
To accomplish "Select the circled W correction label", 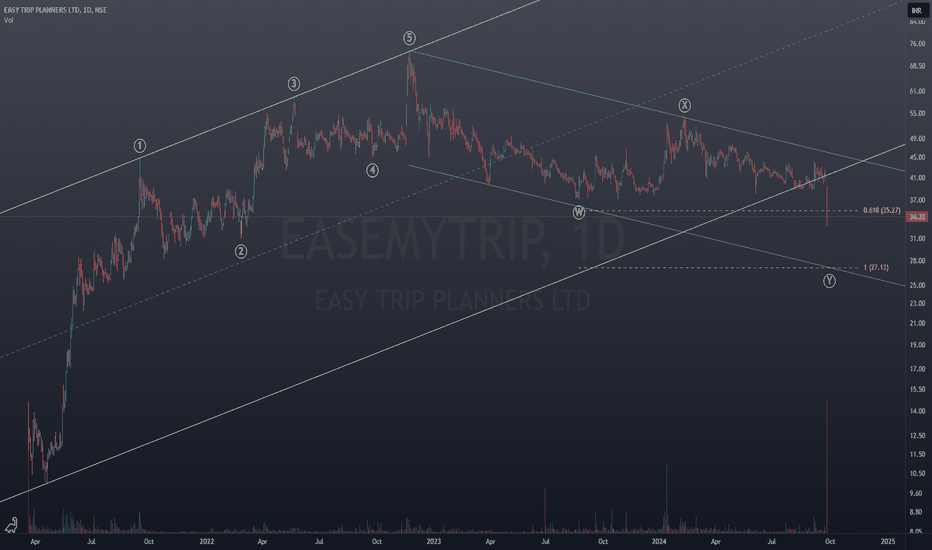I will tap(579, 212).
